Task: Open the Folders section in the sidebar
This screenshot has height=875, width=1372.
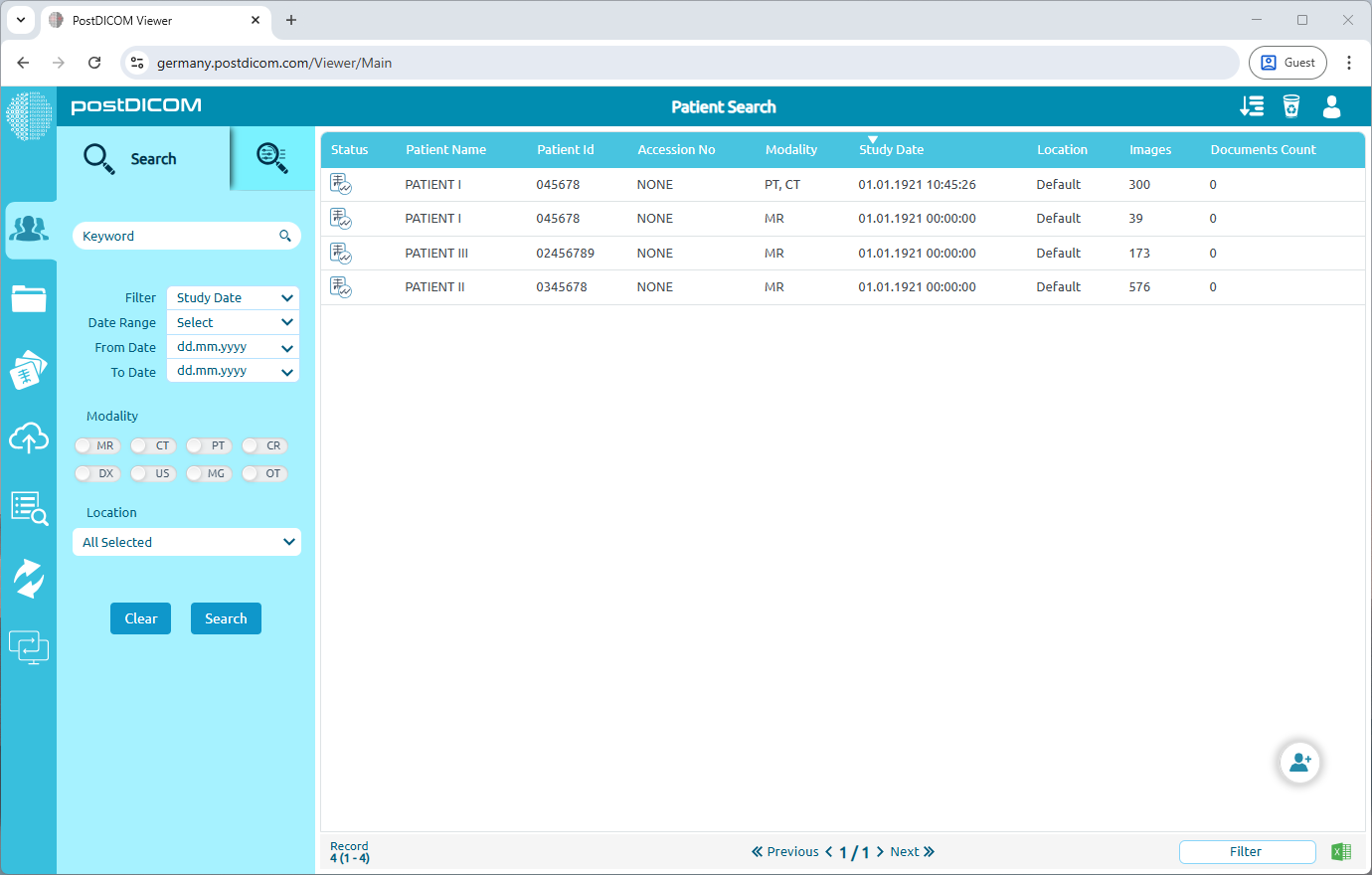Action: (x=29, y=298)
